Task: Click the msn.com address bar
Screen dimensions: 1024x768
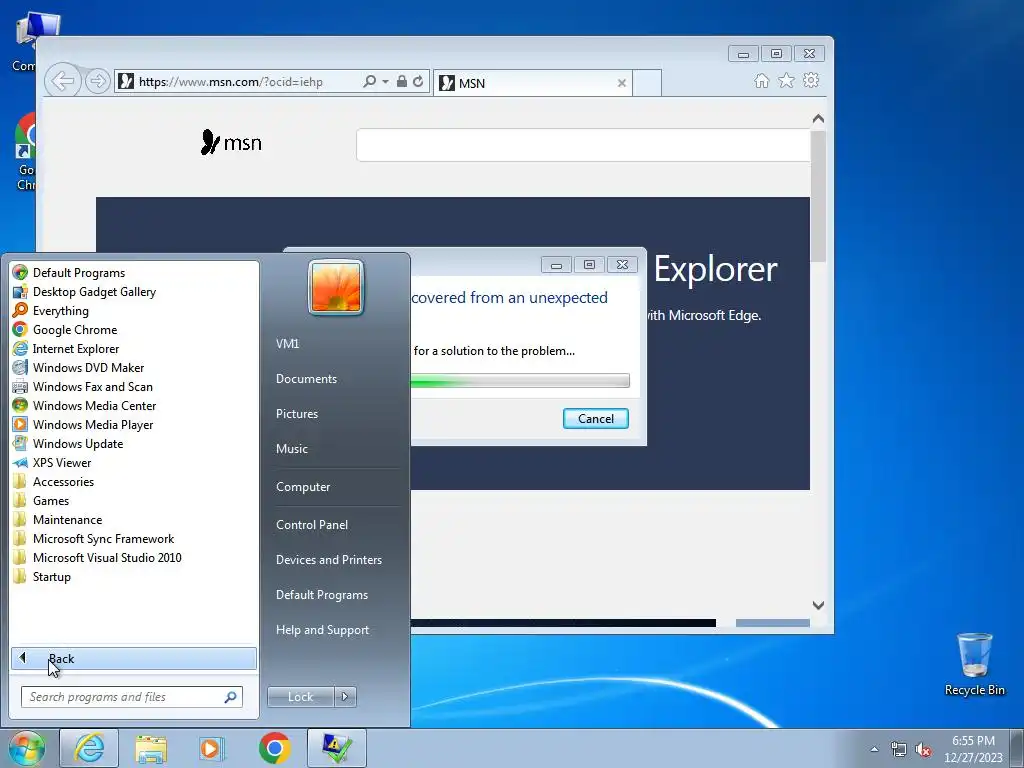Action: pos(238,82)
